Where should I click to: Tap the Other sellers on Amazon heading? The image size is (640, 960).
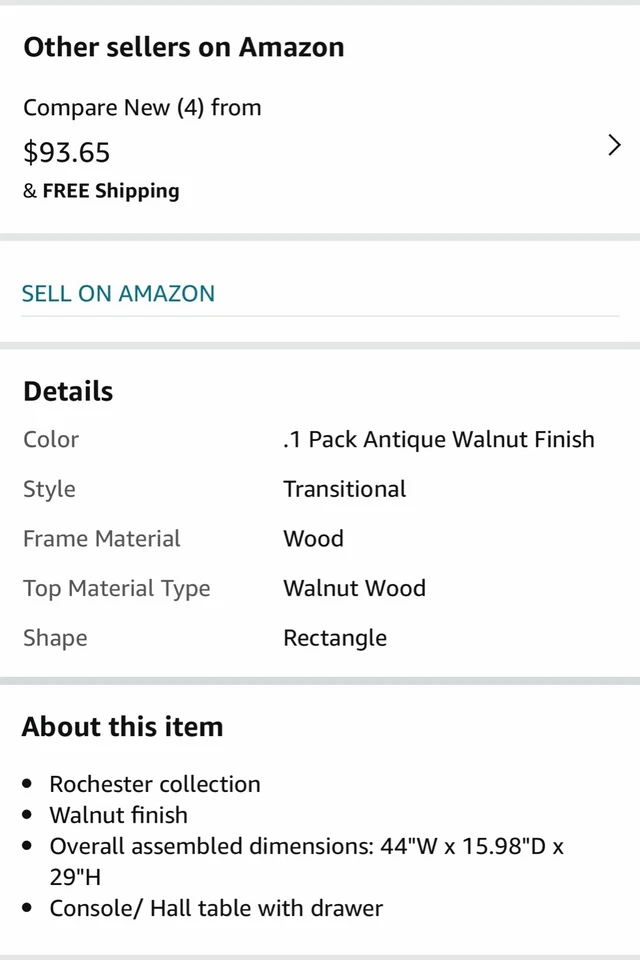click(183, 47)
